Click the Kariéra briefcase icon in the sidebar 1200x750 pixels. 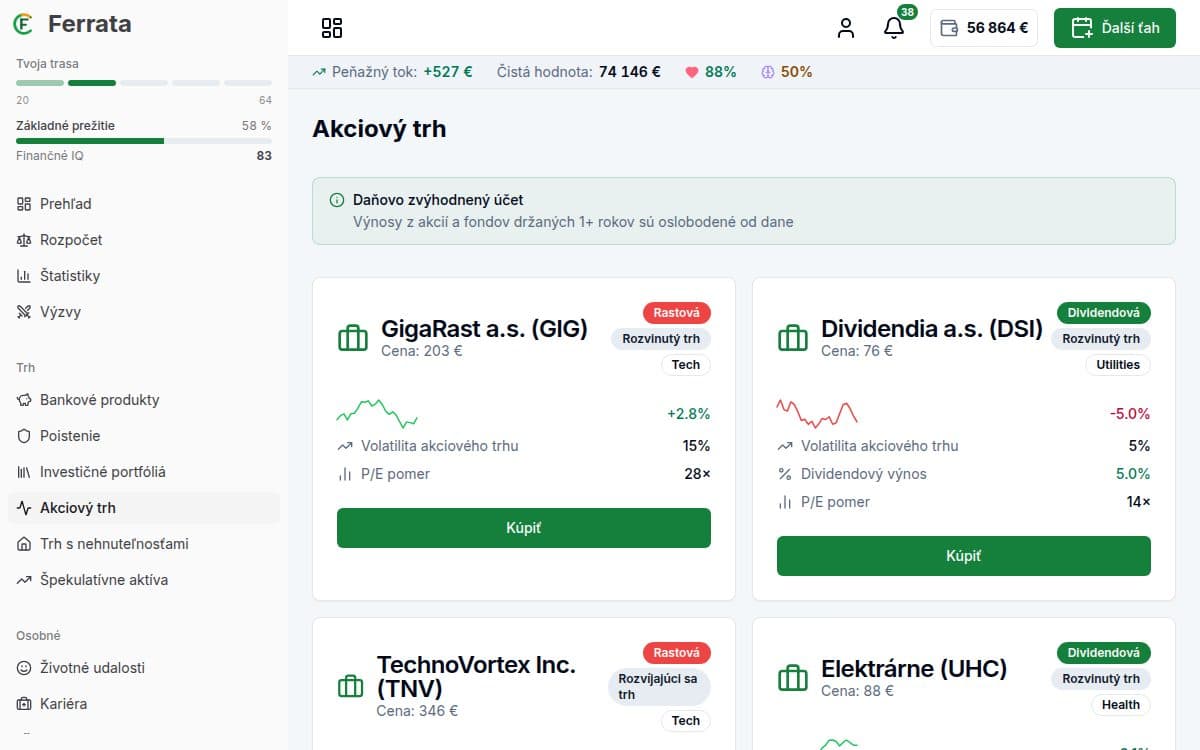pyautogui.click(x=24, y=704)
